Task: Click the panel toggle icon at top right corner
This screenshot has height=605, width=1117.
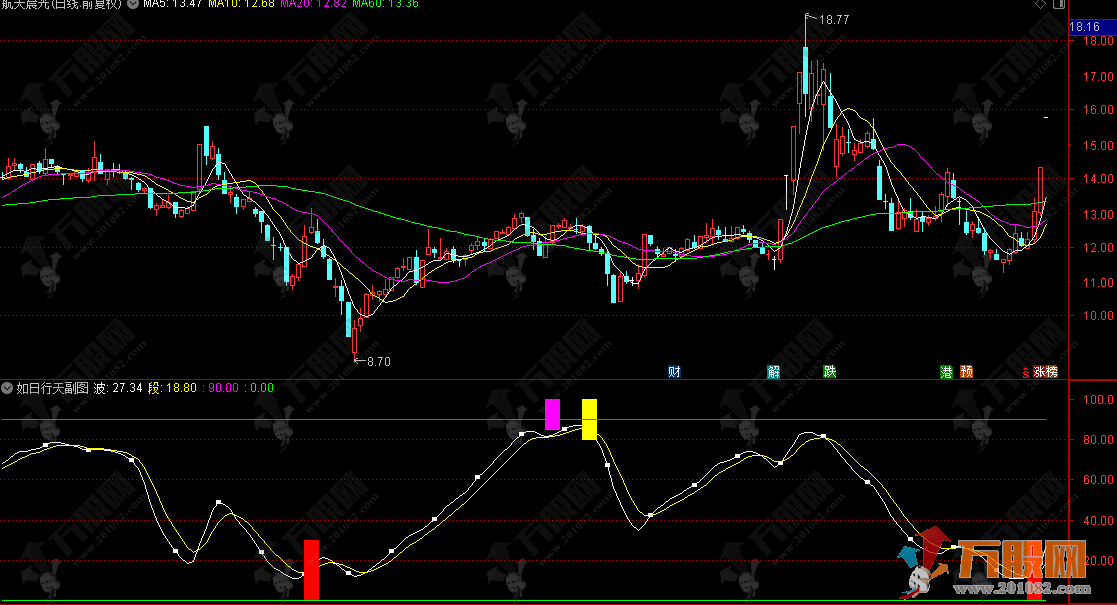Action: 1059,4
